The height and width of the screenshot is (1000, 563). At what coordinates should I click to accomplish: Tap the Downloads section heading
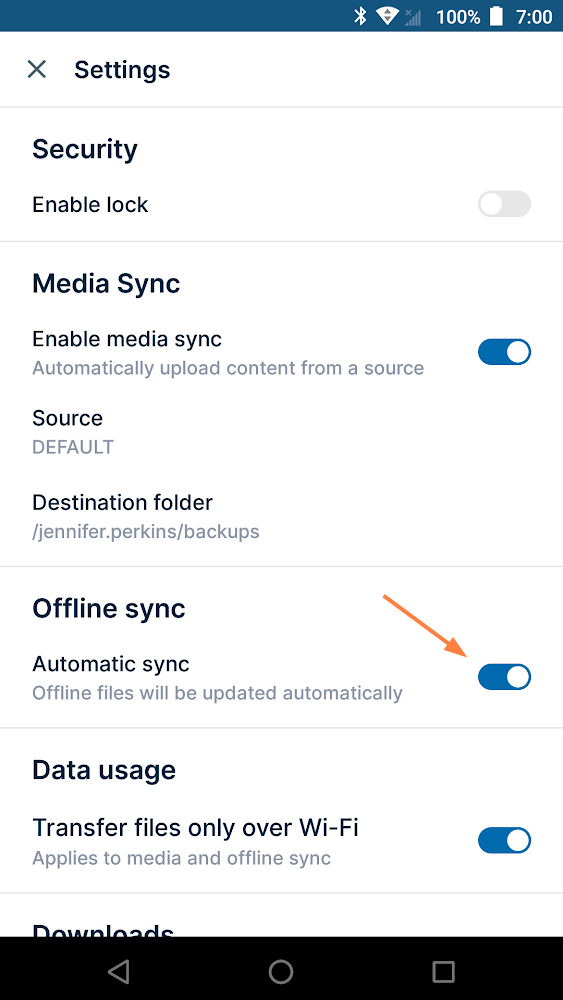click(103, 928)
